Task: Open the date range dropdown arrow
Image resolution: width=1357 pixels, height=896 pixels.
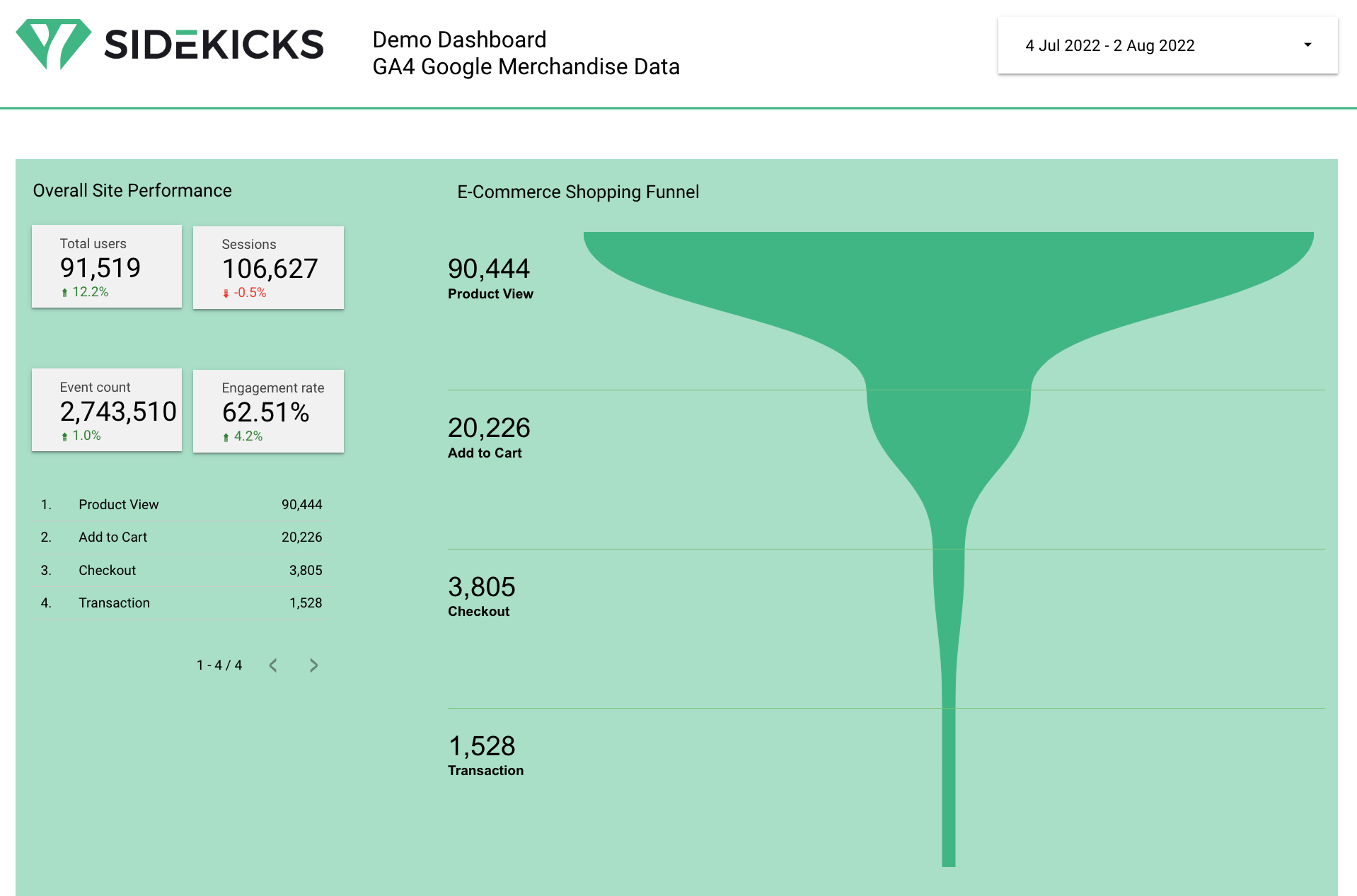Action: [1307, 45]
